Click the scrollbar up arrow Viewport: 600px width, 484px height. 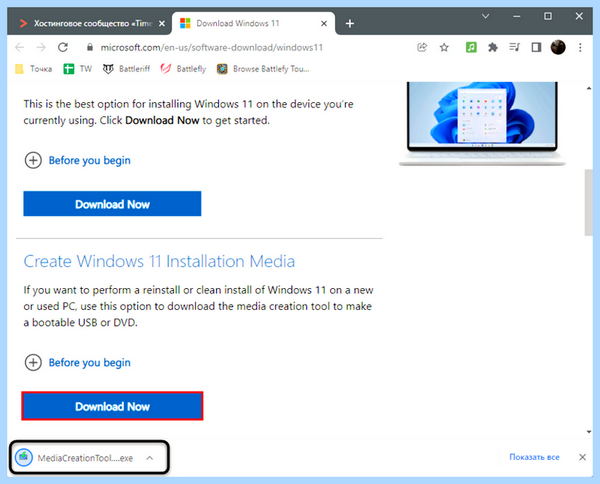tap(589, 88)
